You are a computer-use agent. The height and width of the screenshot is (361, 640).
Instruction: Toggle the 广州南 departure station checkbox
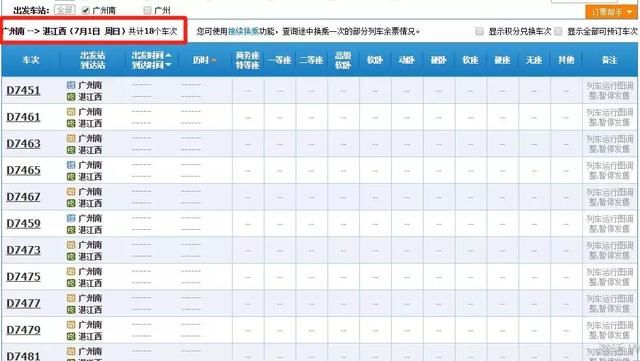pyautogui.click(x=86, y=10)
